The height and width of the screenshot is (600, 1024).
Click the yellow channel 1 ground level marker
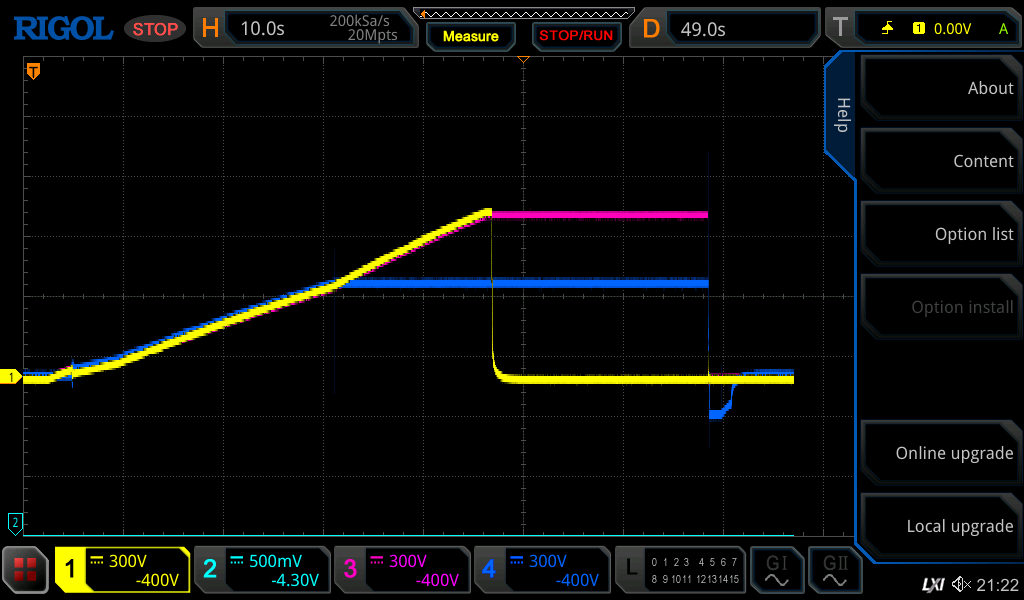tap(12, 377)
